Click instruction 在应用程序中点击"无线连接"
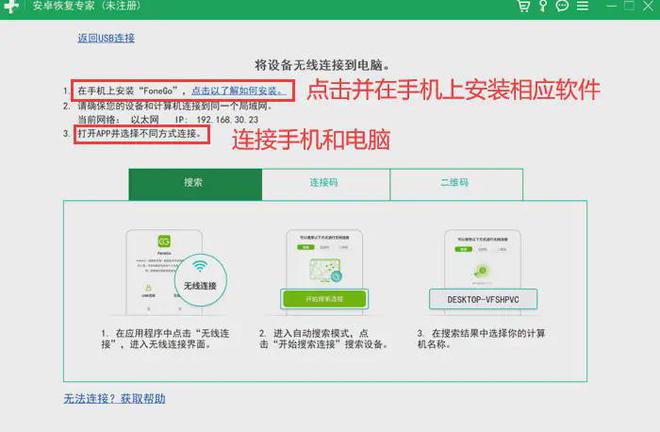Viewport: 660px width, 432px height. (x=165, y=339)
